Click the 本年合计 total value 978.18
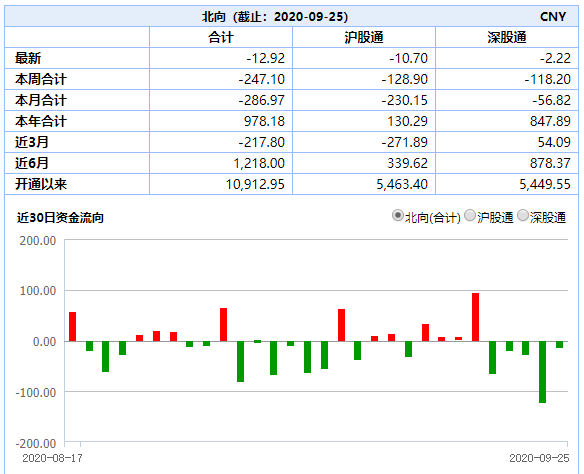584x474 pixels. click(x=264, y=121)
